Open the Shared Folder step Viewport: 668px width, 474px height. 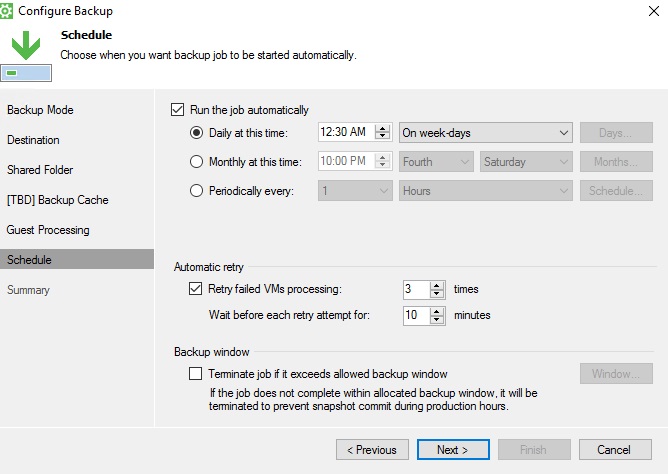pyautogui.click(x=40, y=170)
